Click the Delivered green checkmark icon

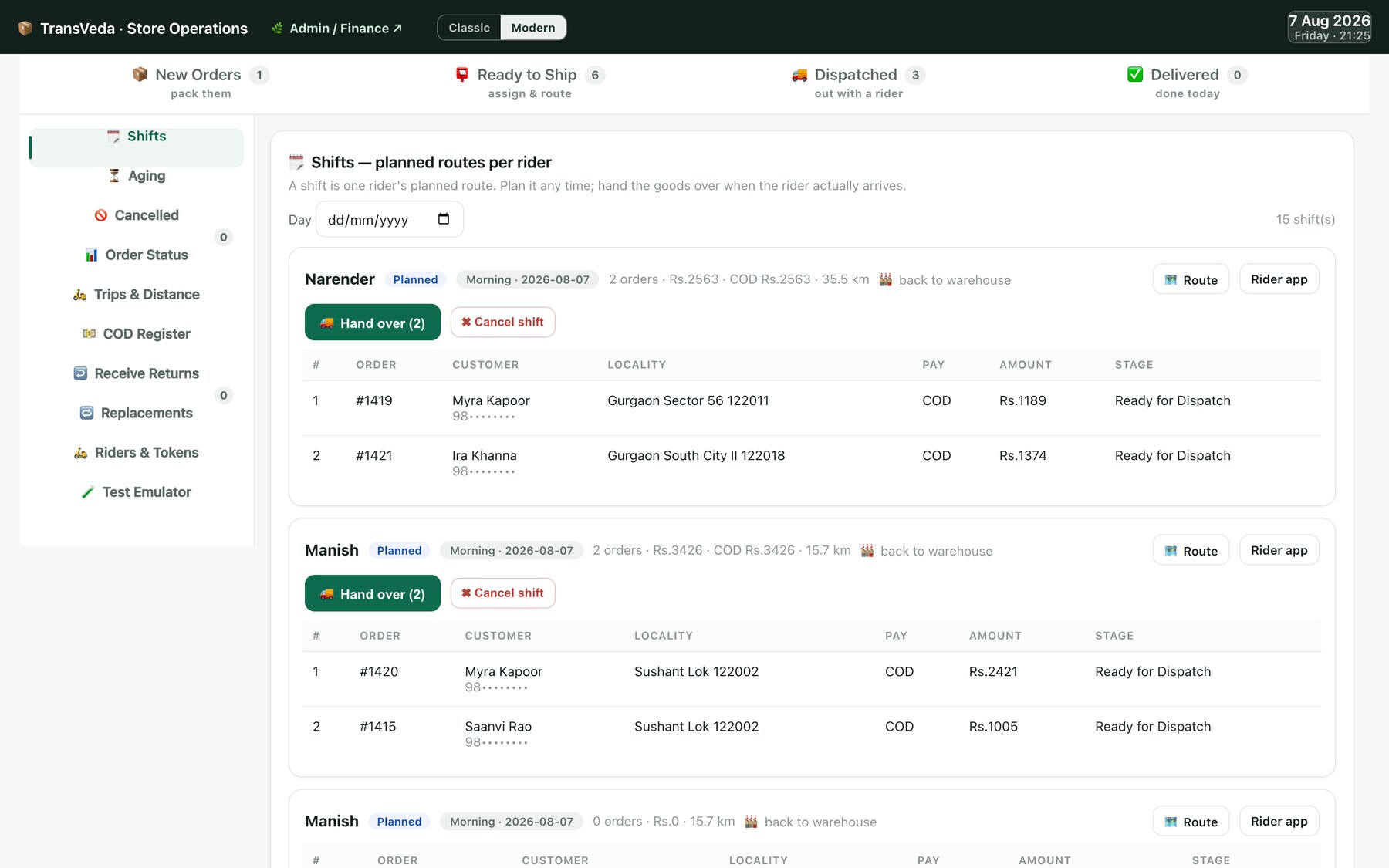point(1135,74)
